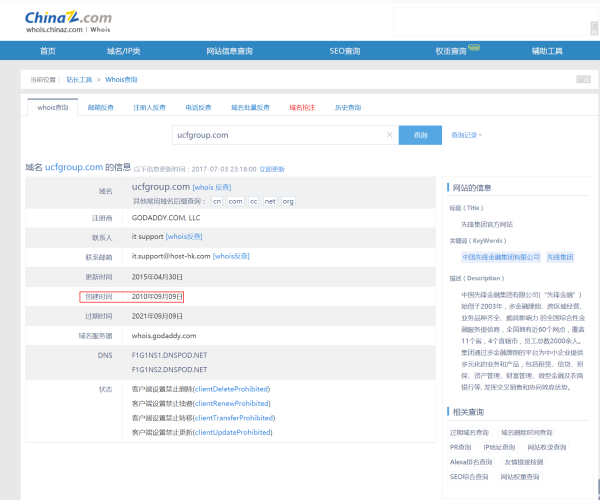
Task: Open the 友情链接检测 related query
Action: point(523,462)
